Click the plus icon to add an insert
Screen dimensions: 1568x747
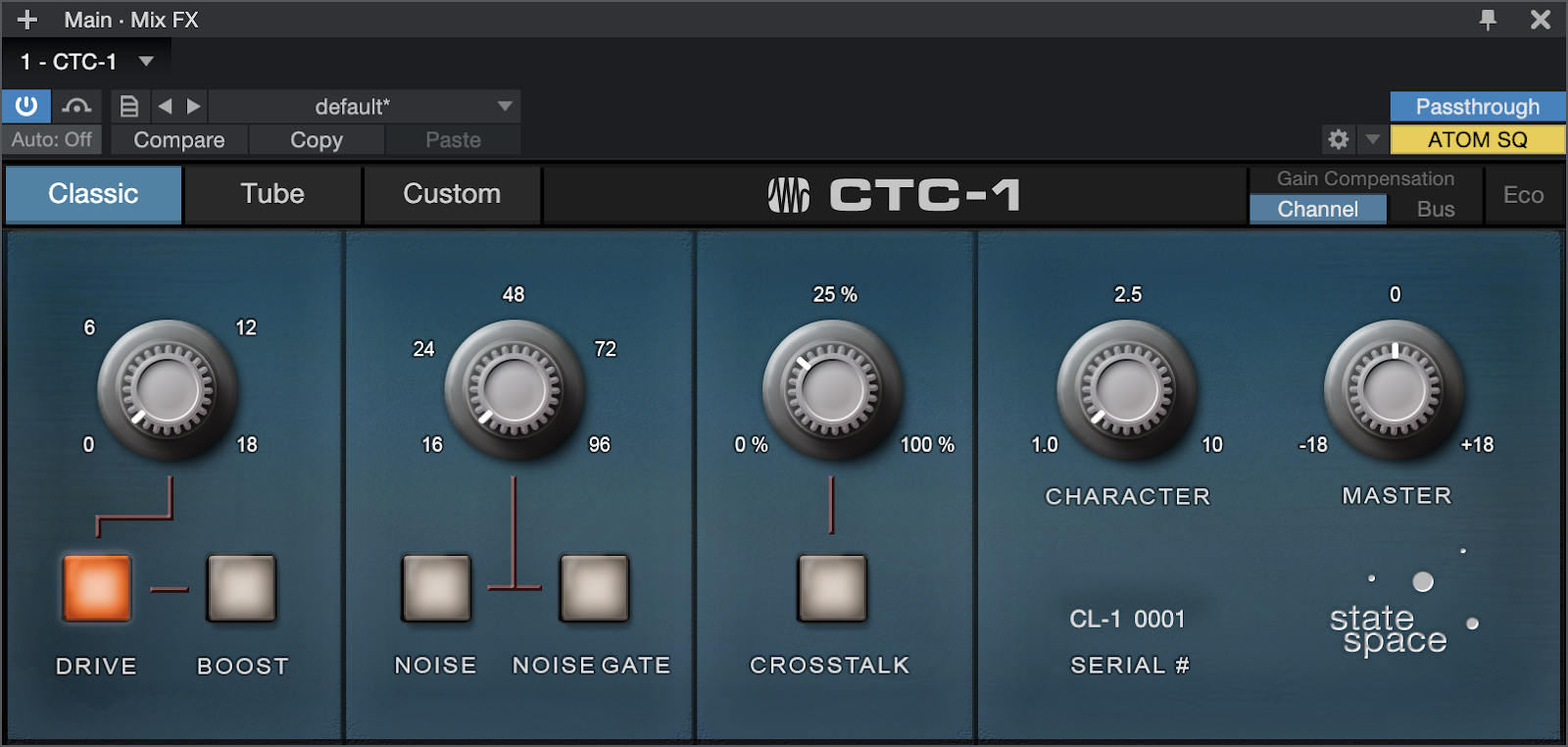tap(27, 20)
